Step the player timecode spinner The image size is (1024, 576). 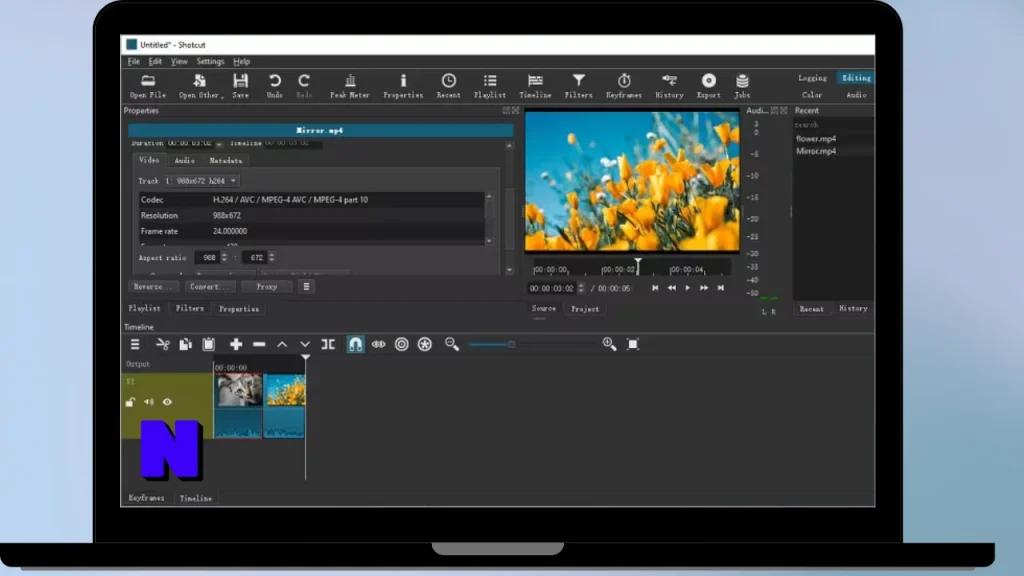581,288
